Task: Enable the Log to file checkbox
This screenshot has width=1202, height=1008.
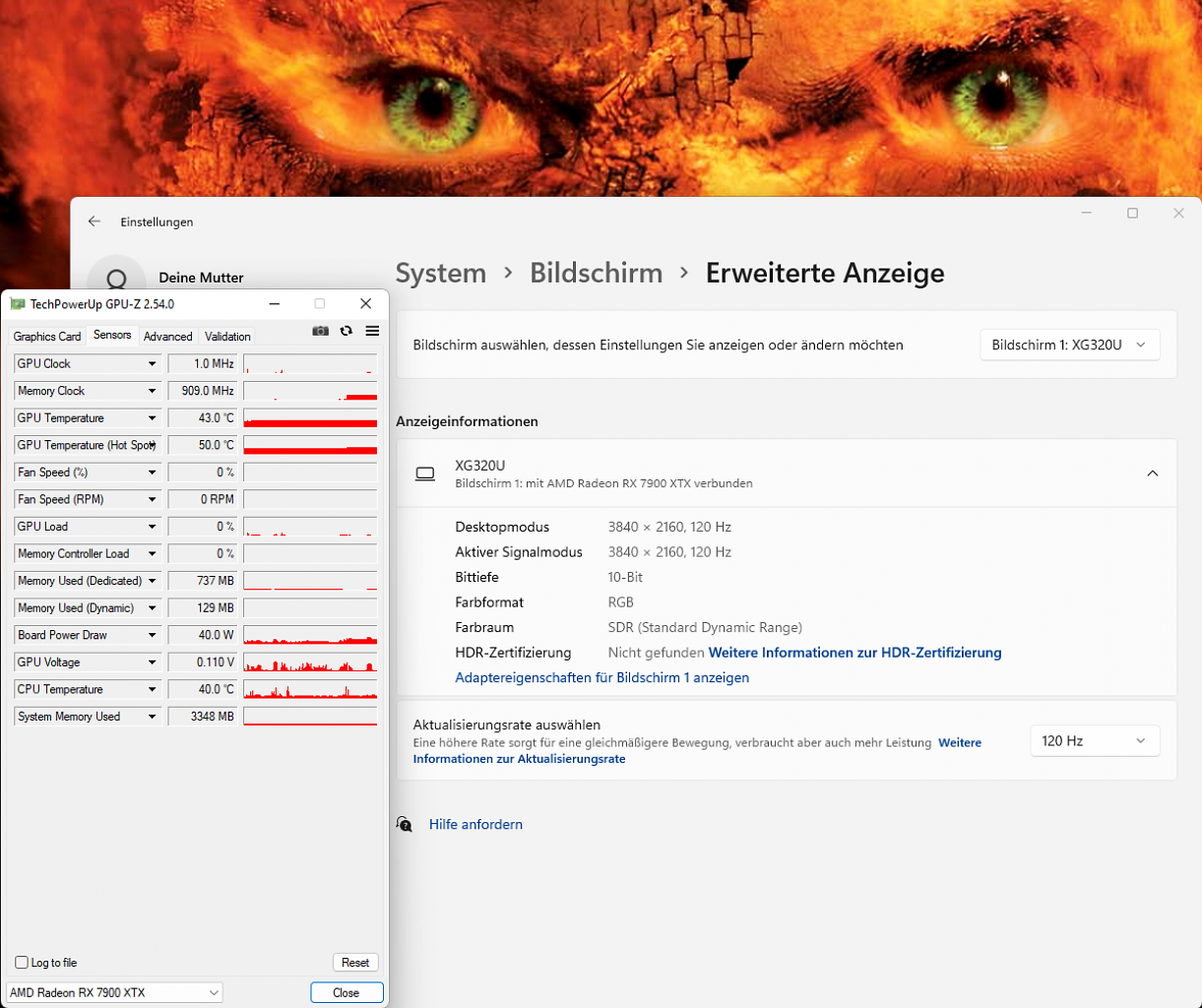Action: (x=22, y=963)
